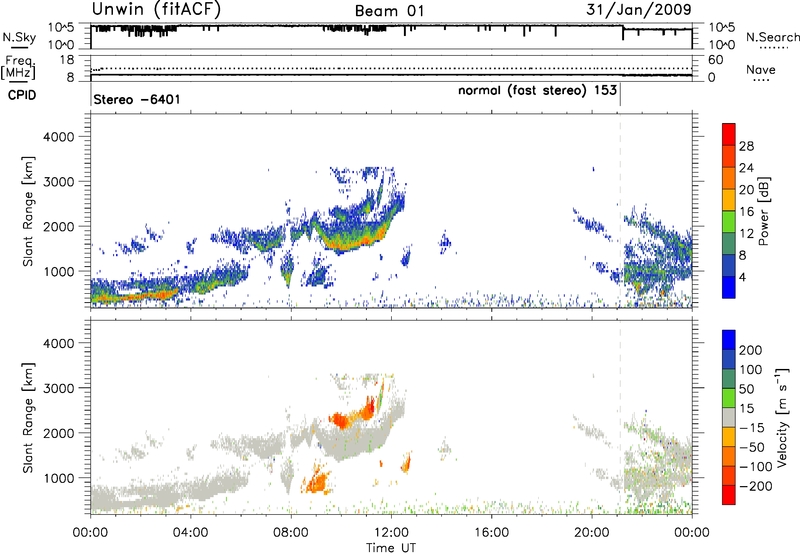The image size is (800, 554).
Task: Click the '24' value on Power colorbar
Action: tap(746, 168)
